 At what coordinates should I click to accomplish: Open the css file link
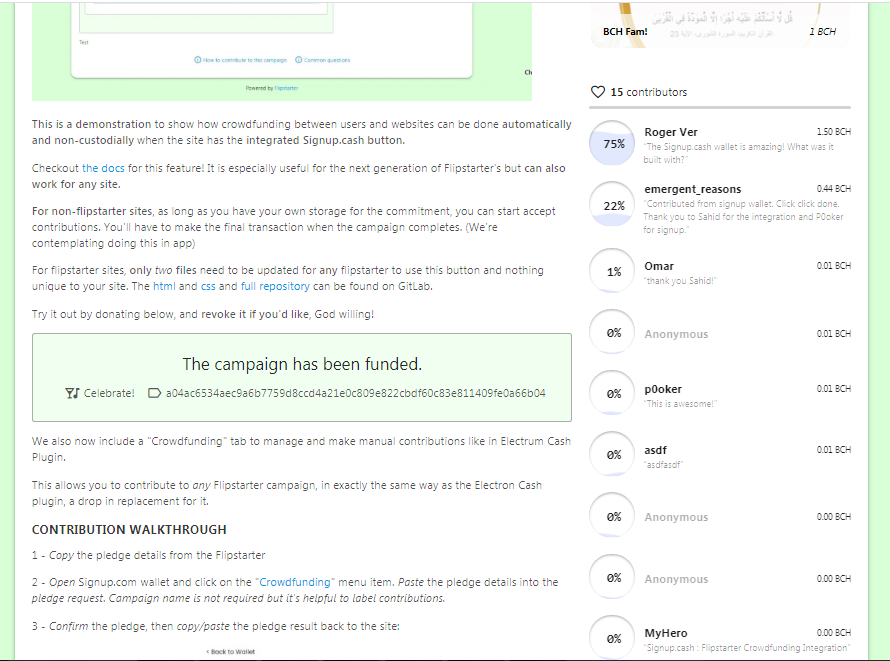208,287
